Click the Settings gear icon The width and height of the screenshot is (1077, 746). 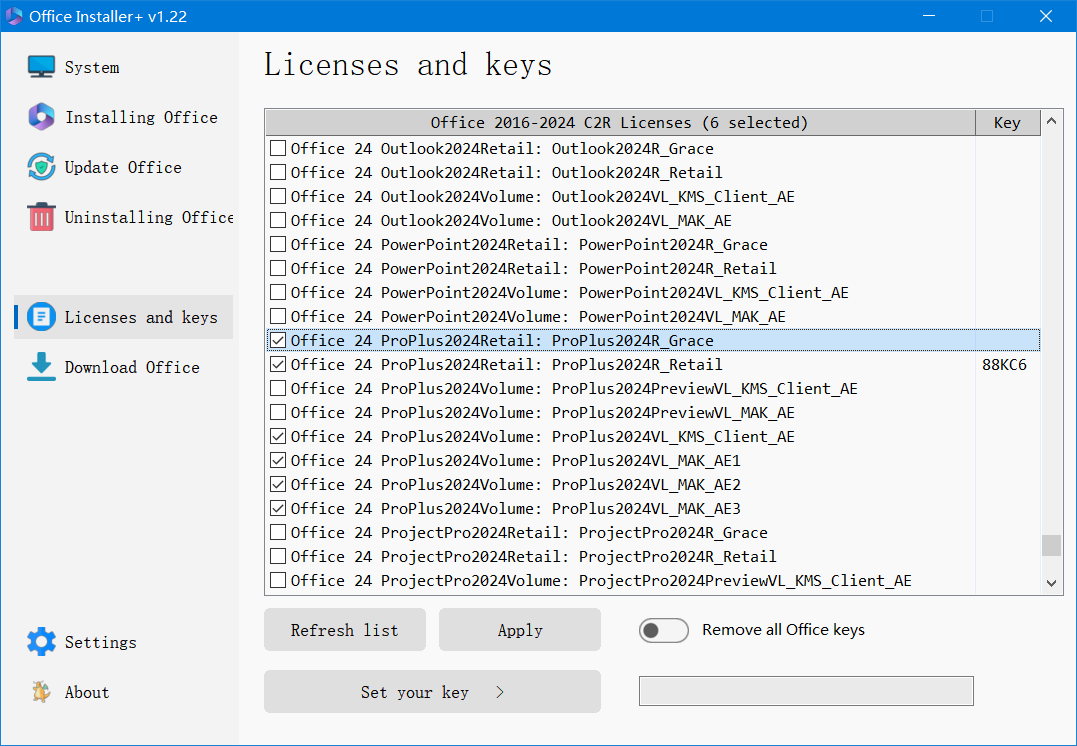tap(41, 642)
